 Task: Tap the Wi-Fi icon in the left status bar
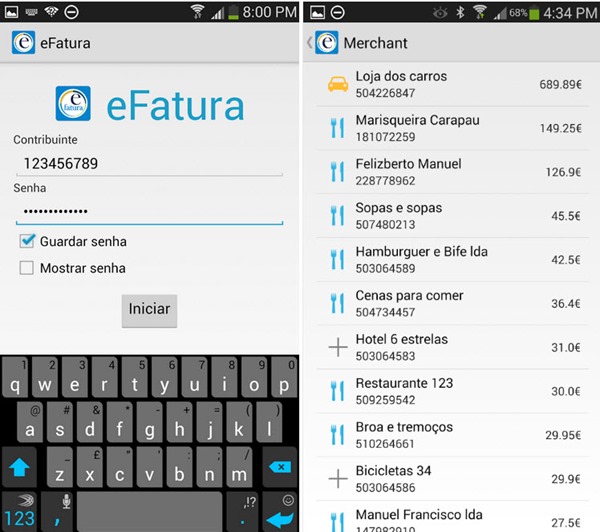pos(197,11)
